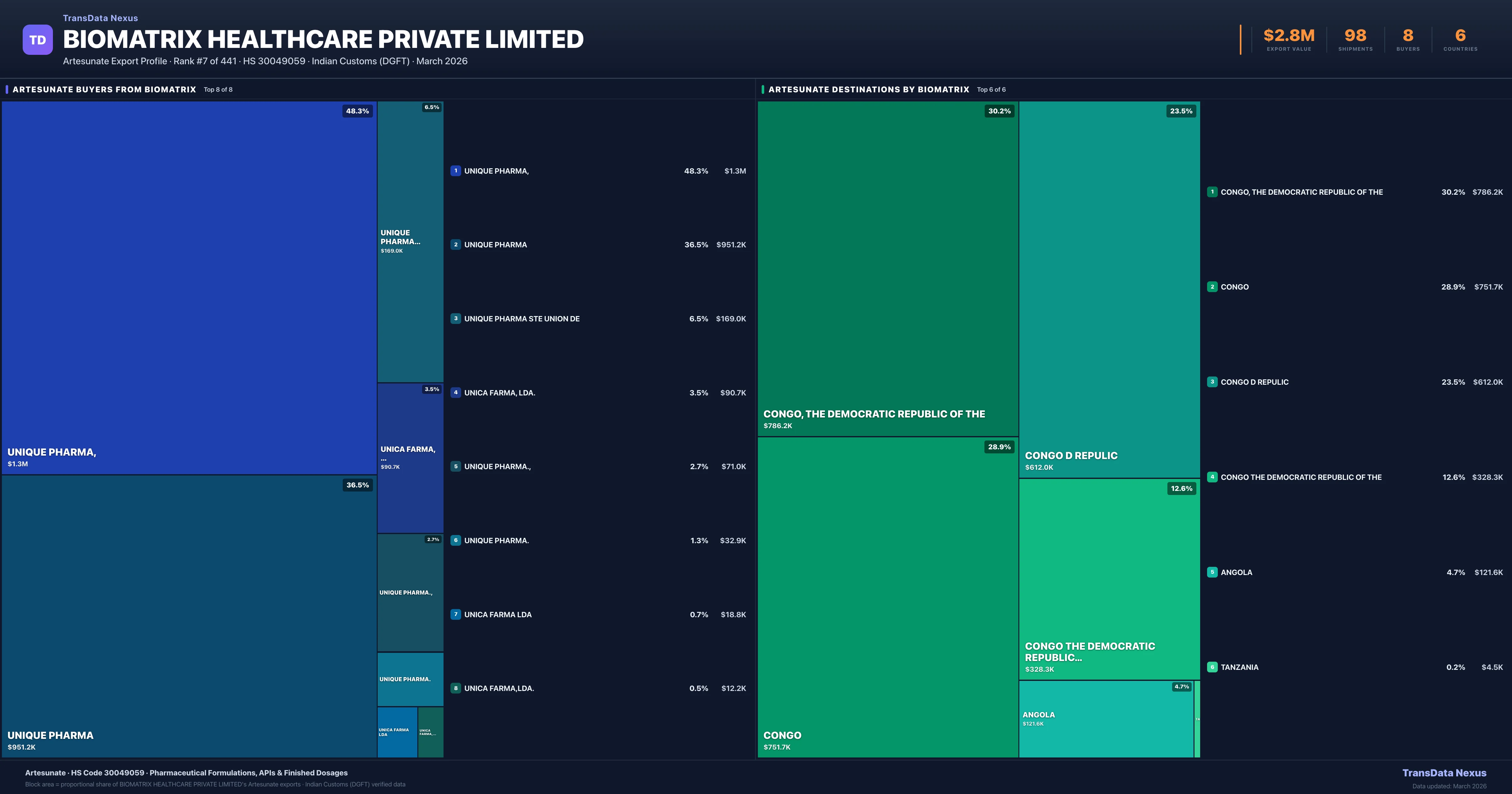
Task: Click green rank badge 2 beside CONGO
Action: 1212,287
